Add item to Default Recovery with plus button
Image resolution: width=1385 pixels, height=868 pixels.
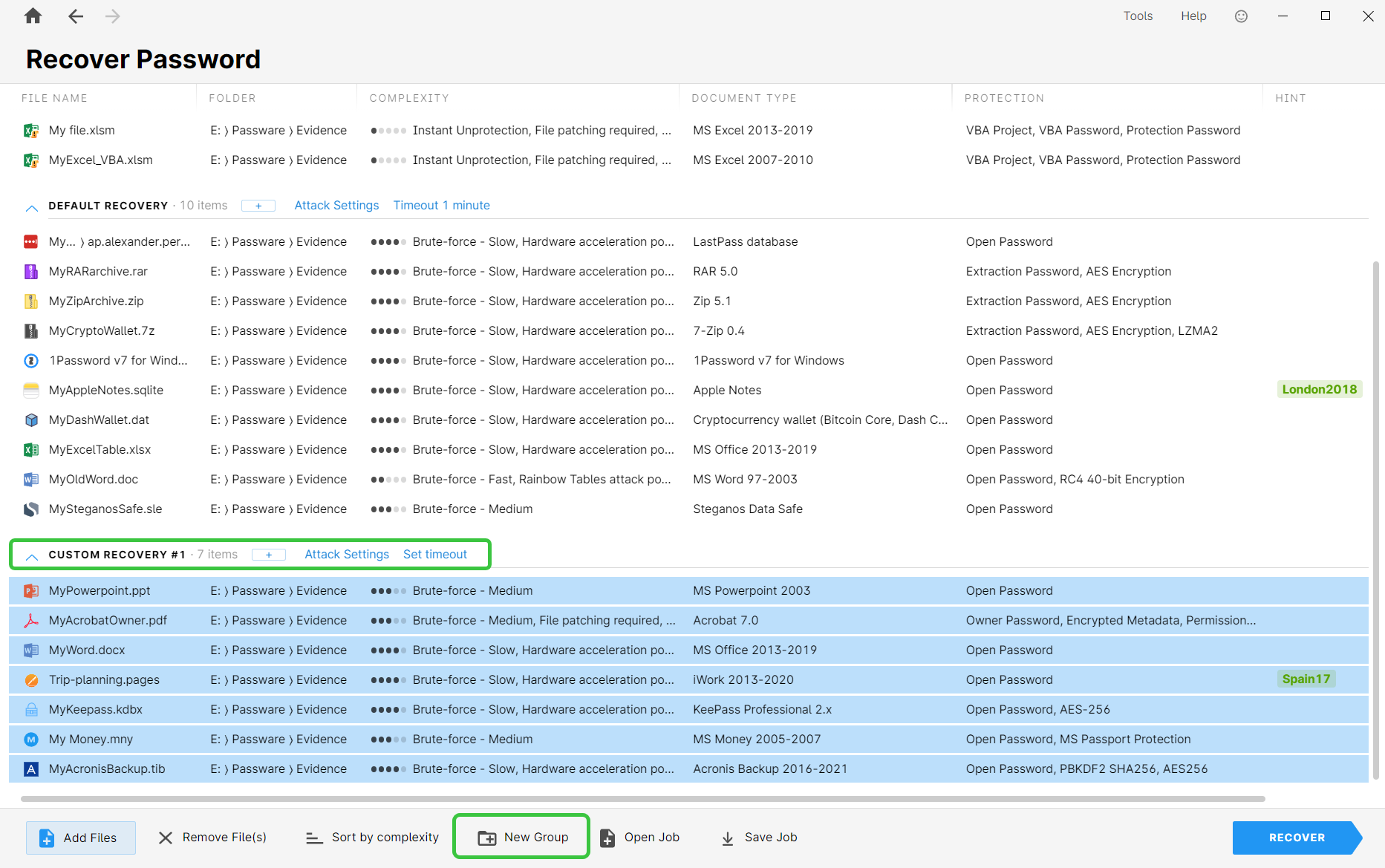pos(258,206)
